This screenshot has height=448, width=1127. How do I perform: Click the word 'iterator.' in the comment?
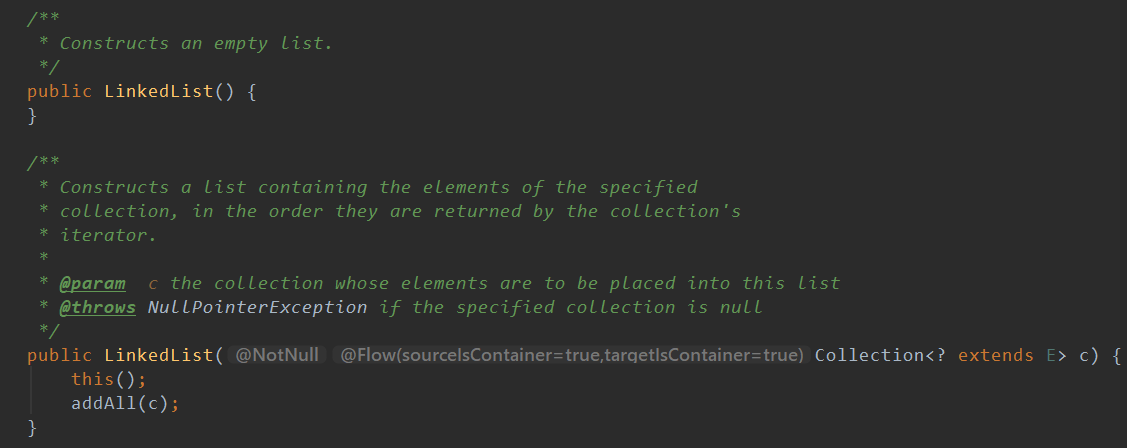[109, 235]
